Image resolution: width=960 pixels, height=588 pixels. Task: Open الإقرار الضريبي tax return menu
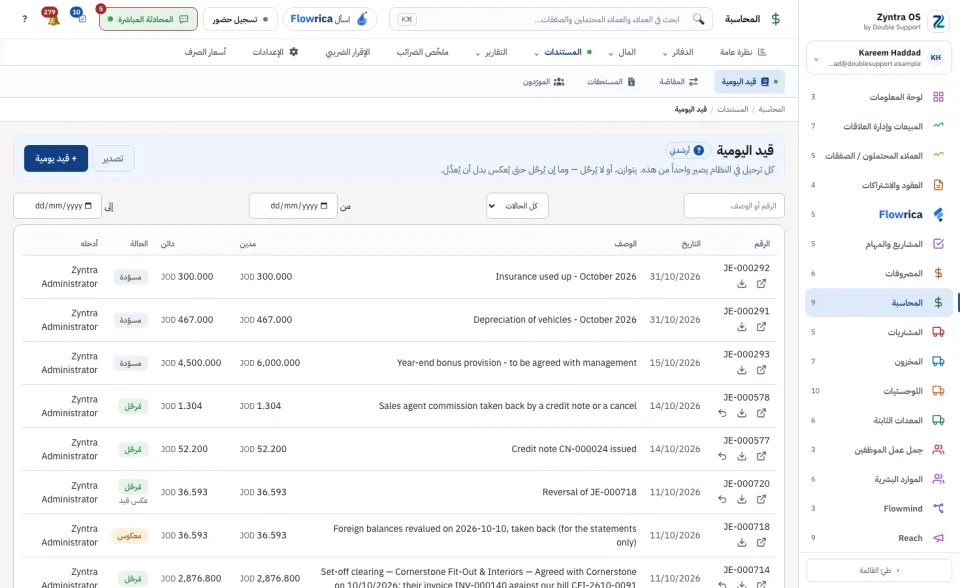tap(348, 52)
